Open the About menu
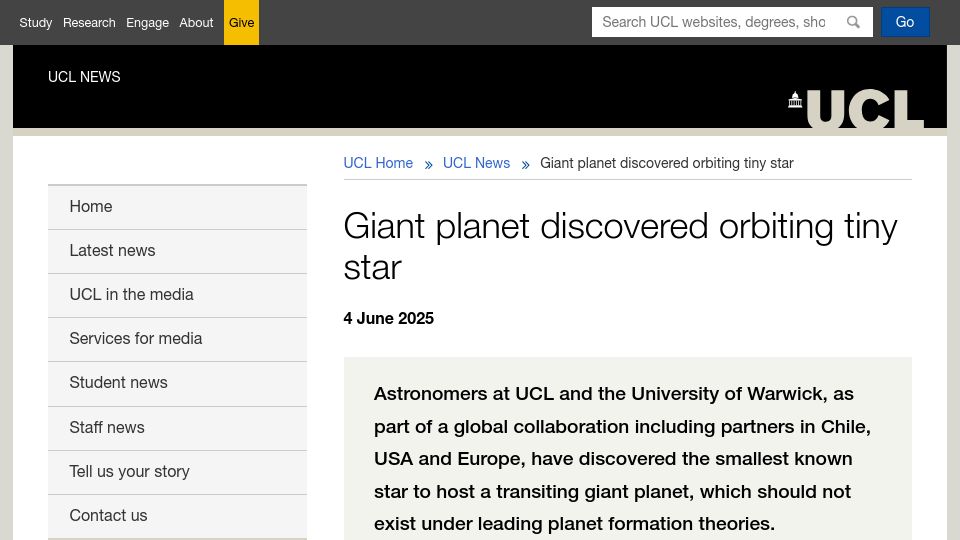960x540 pixels. tap(196, 23)
